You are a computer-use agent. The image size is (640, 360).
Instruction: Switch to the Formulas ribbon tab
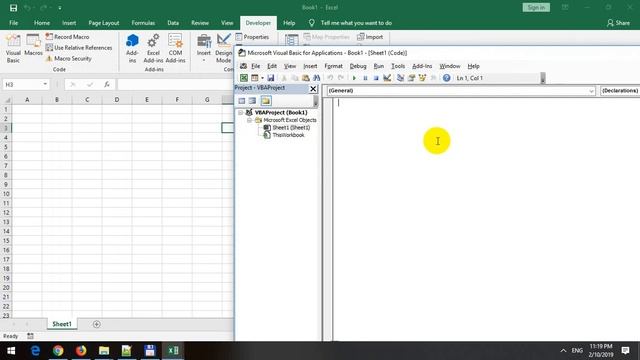click(x=143, y=23)
